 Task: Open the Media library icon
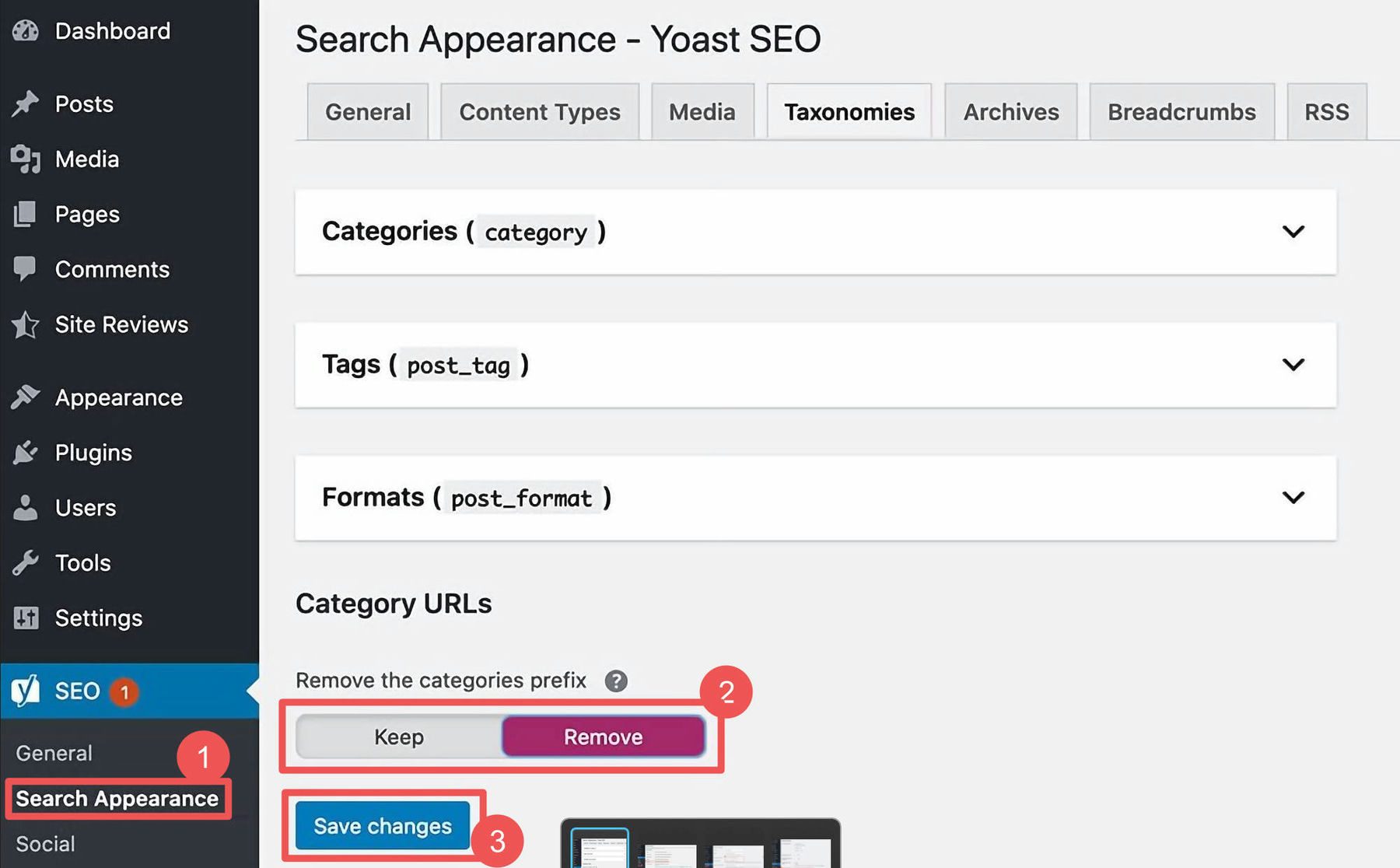pyautogui.click(x=26, y=159)
